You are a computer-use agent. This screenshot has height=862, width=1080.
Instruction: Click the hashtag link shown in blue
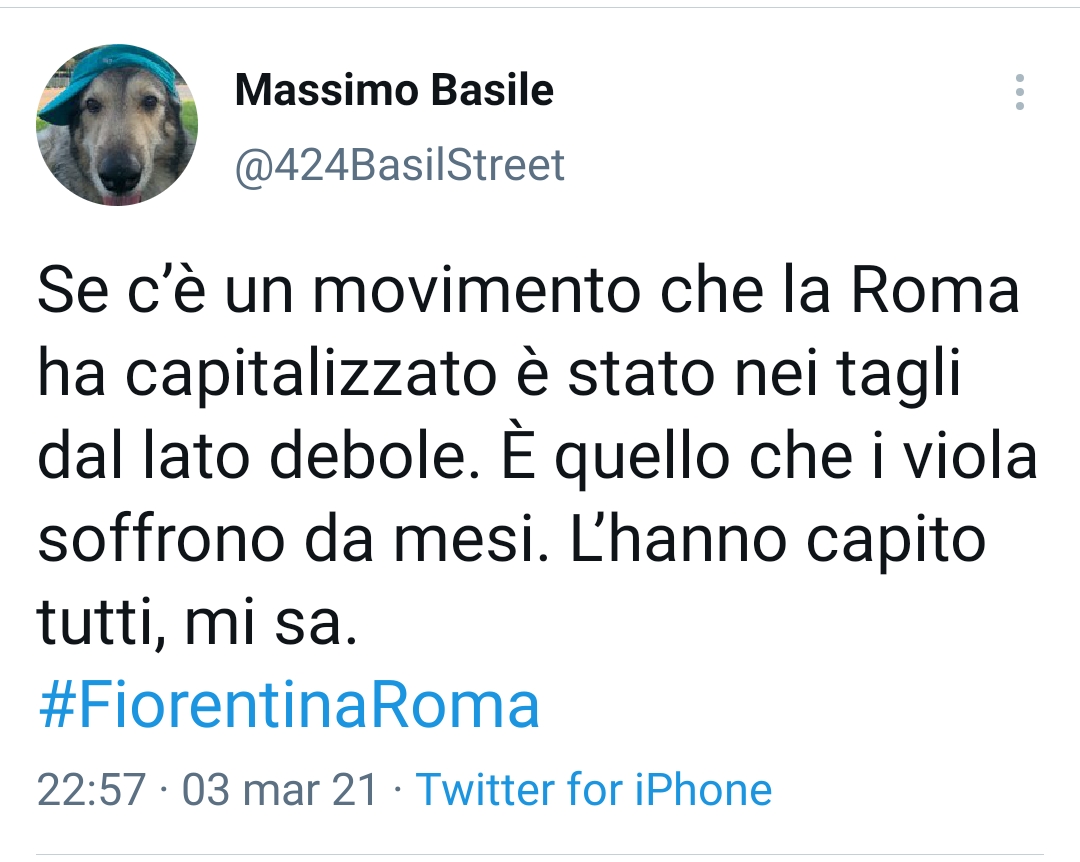click(x=288, y=706)
